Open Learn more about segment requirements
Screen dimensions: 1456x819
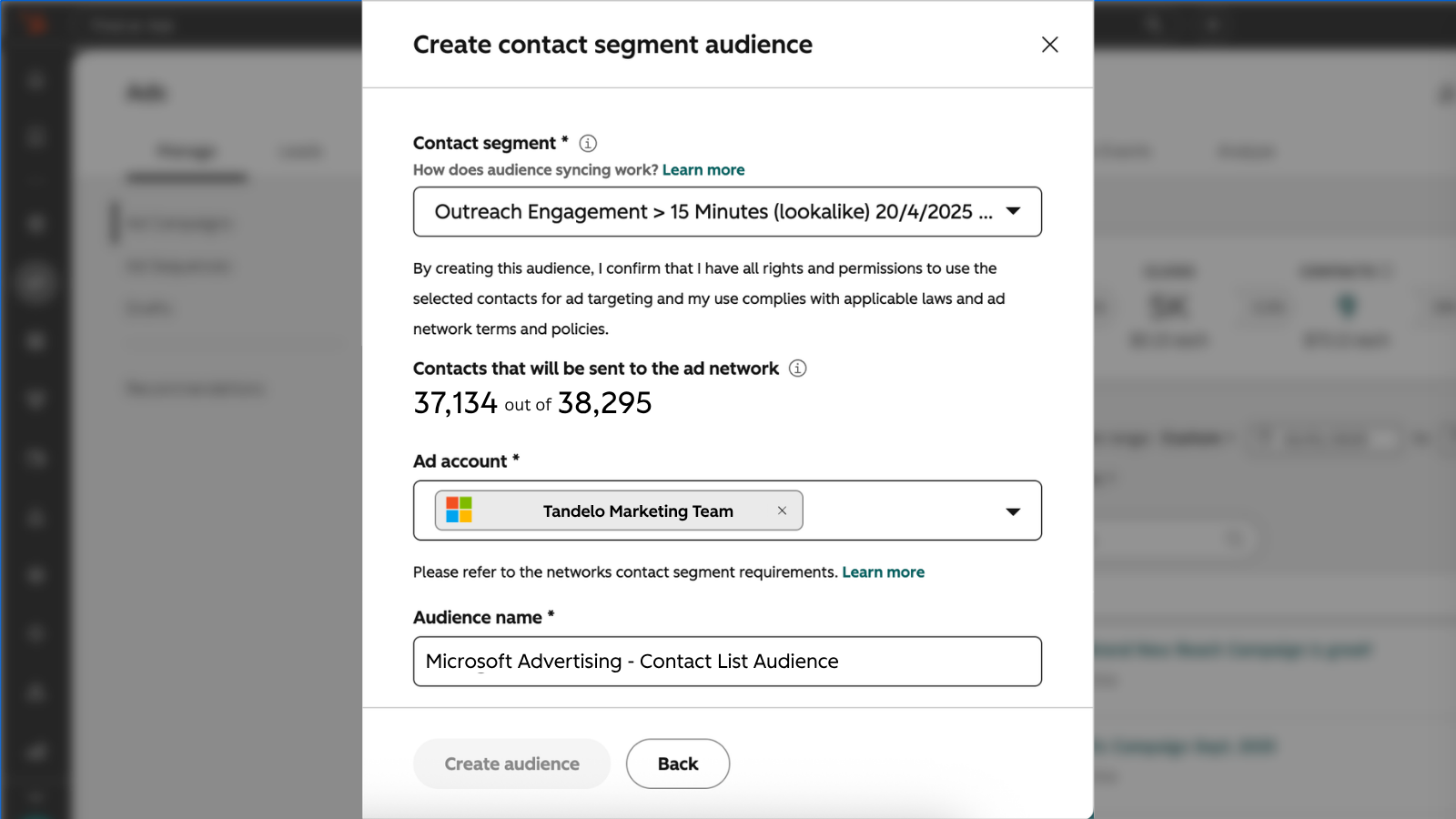(883, 572)
